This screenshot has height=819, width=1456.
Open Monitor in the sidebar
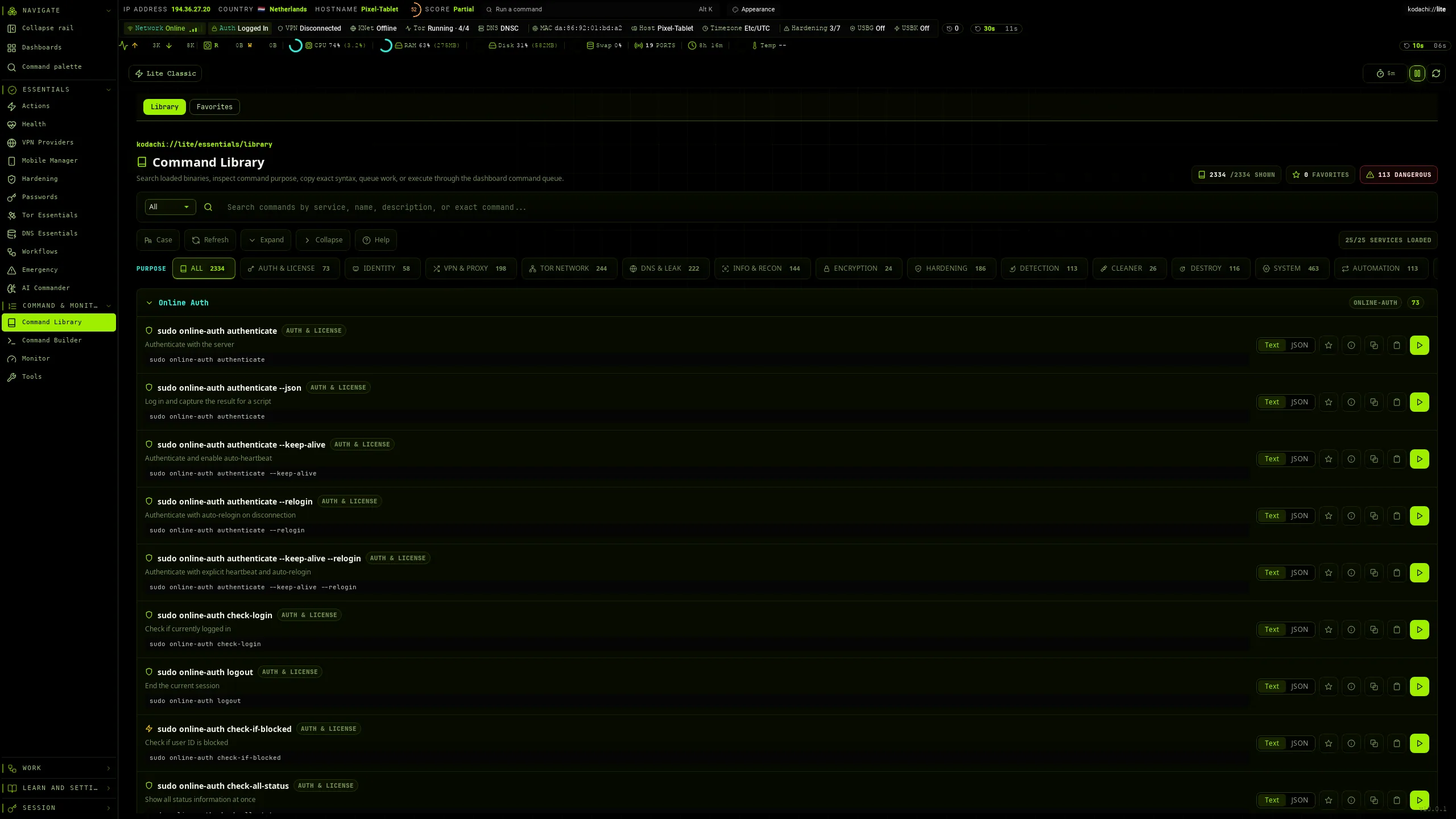tap(59, 358)
